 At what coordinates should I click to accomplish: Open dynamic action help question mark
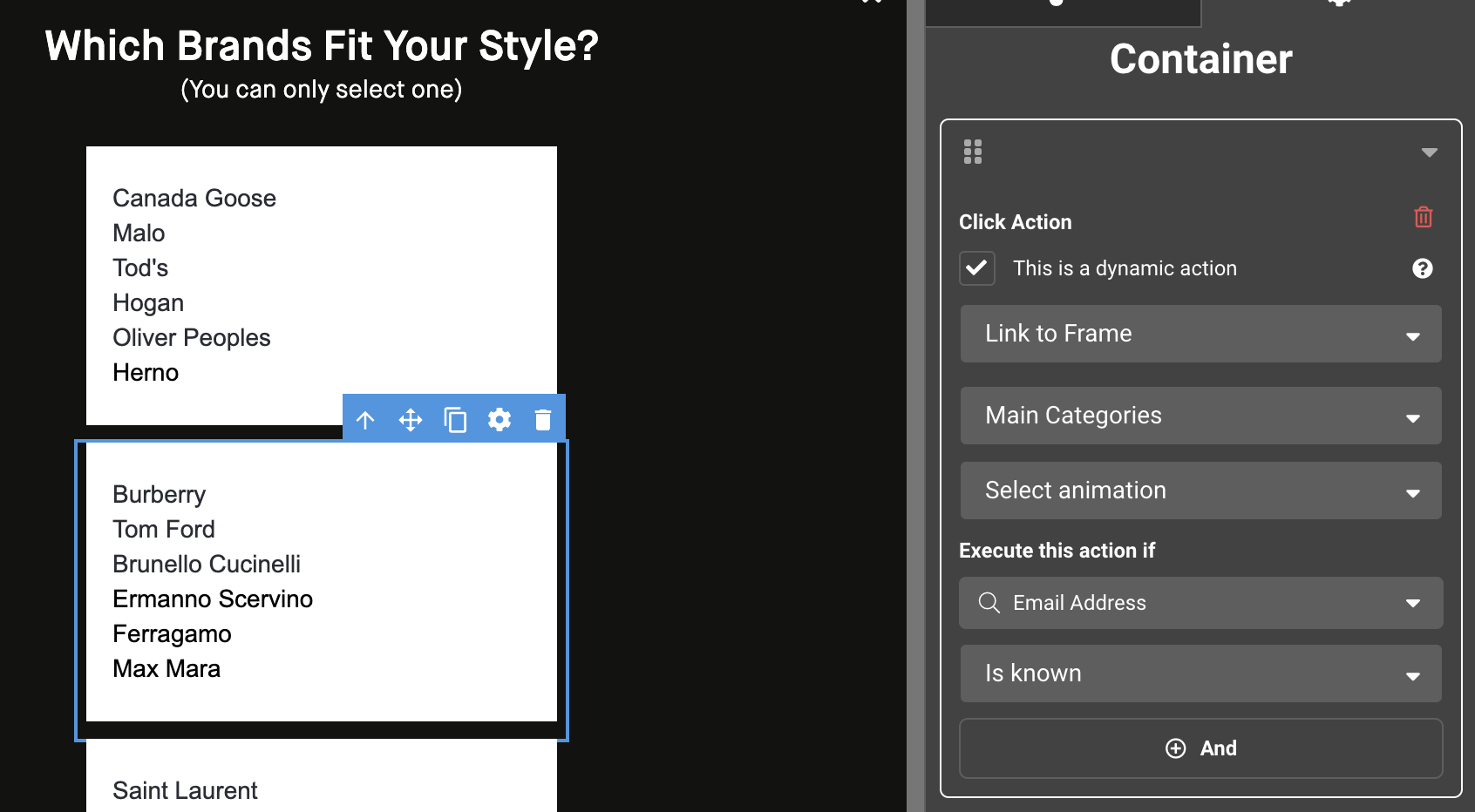pos(1422,268)
